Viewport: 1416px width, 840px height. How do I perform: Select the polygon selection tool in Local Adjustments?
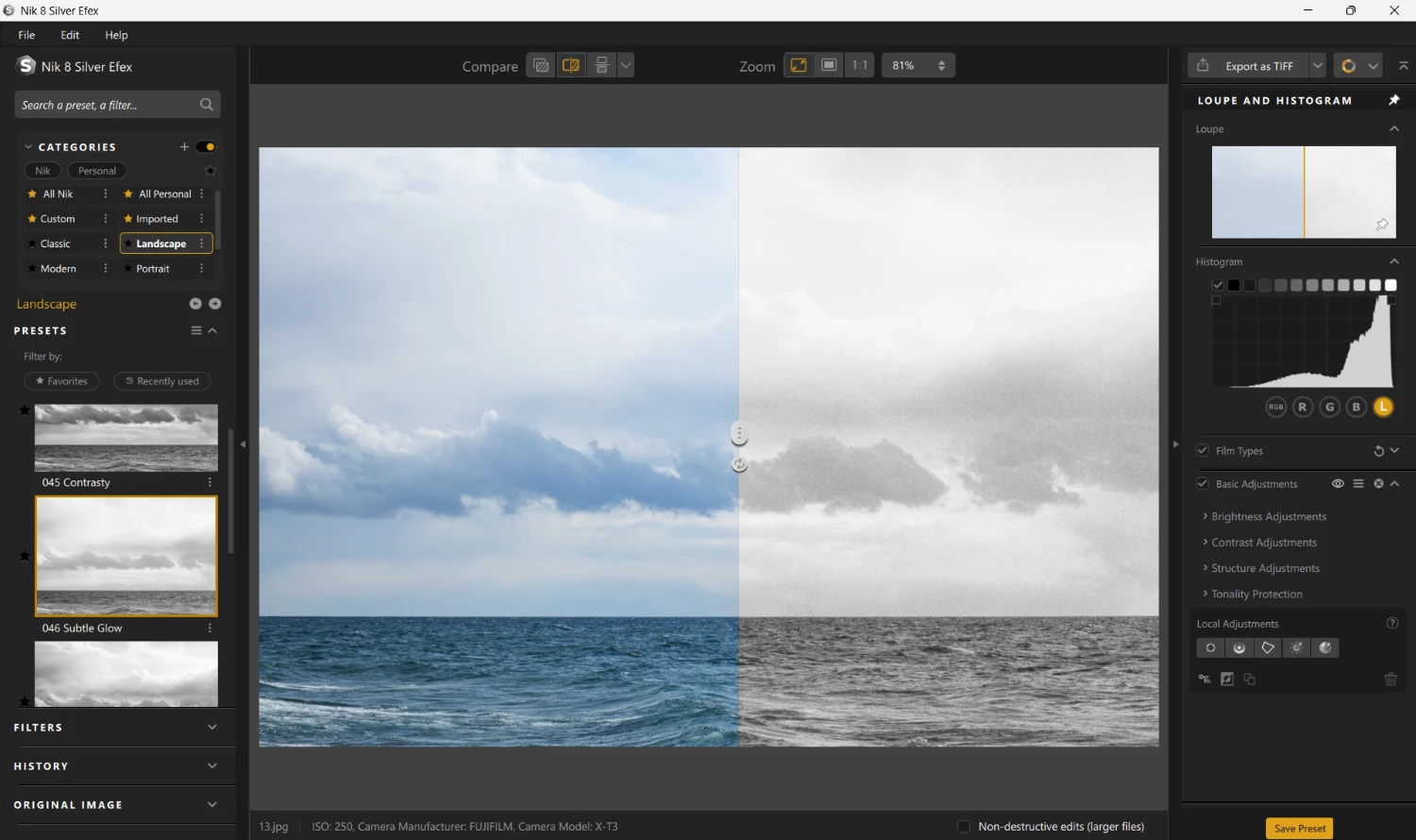click(1268, 647)
